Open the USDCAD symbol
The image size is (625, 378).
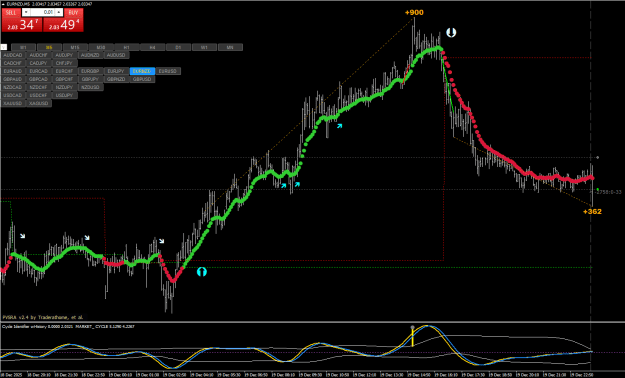[13, 95]
